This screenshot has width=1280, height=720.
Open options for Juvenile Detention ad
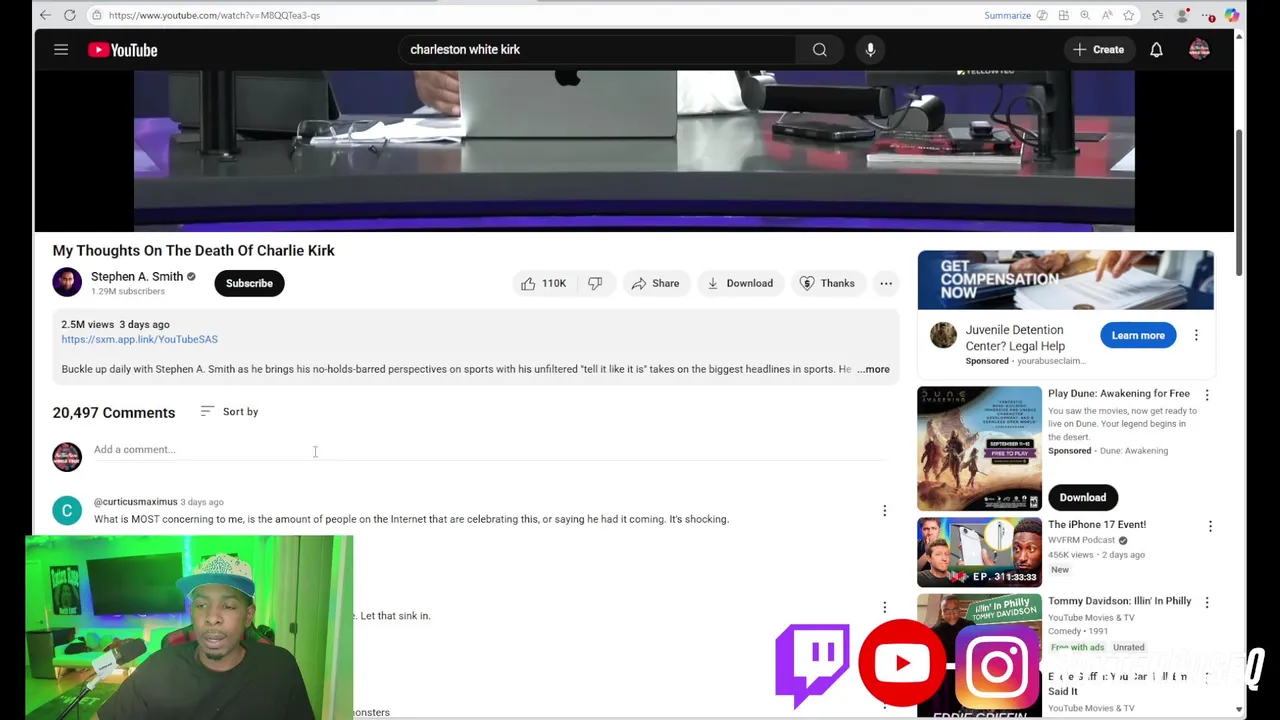coord(1196,335)
